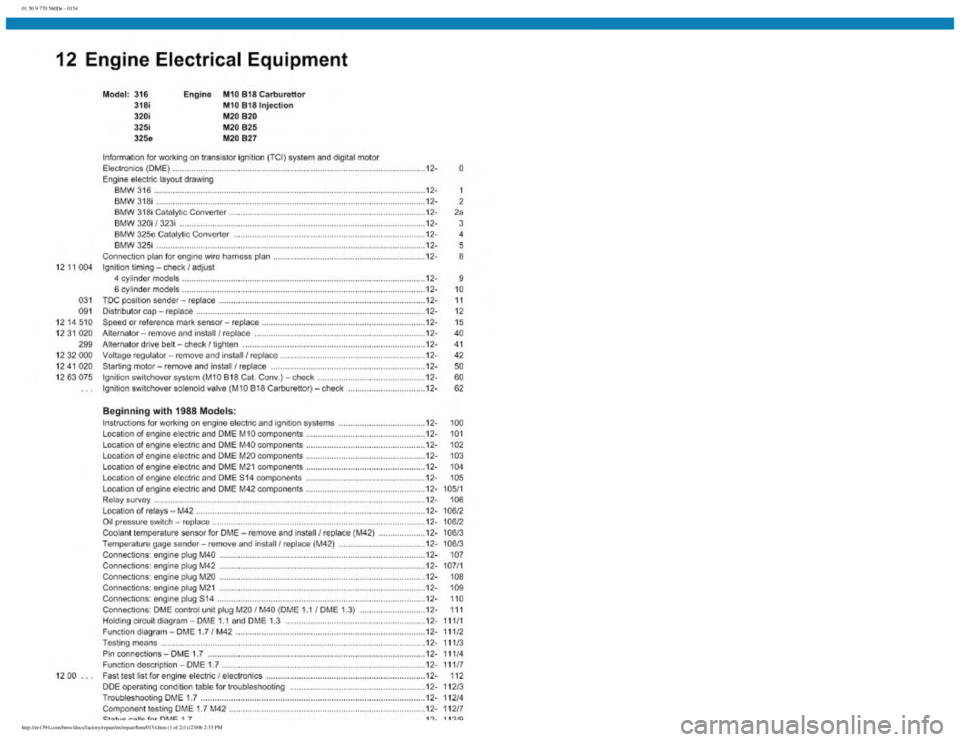Open 'Location of engine electric and DME M40 components'
The width and height of the screenshot is (960, 742).
coord(283,445)
